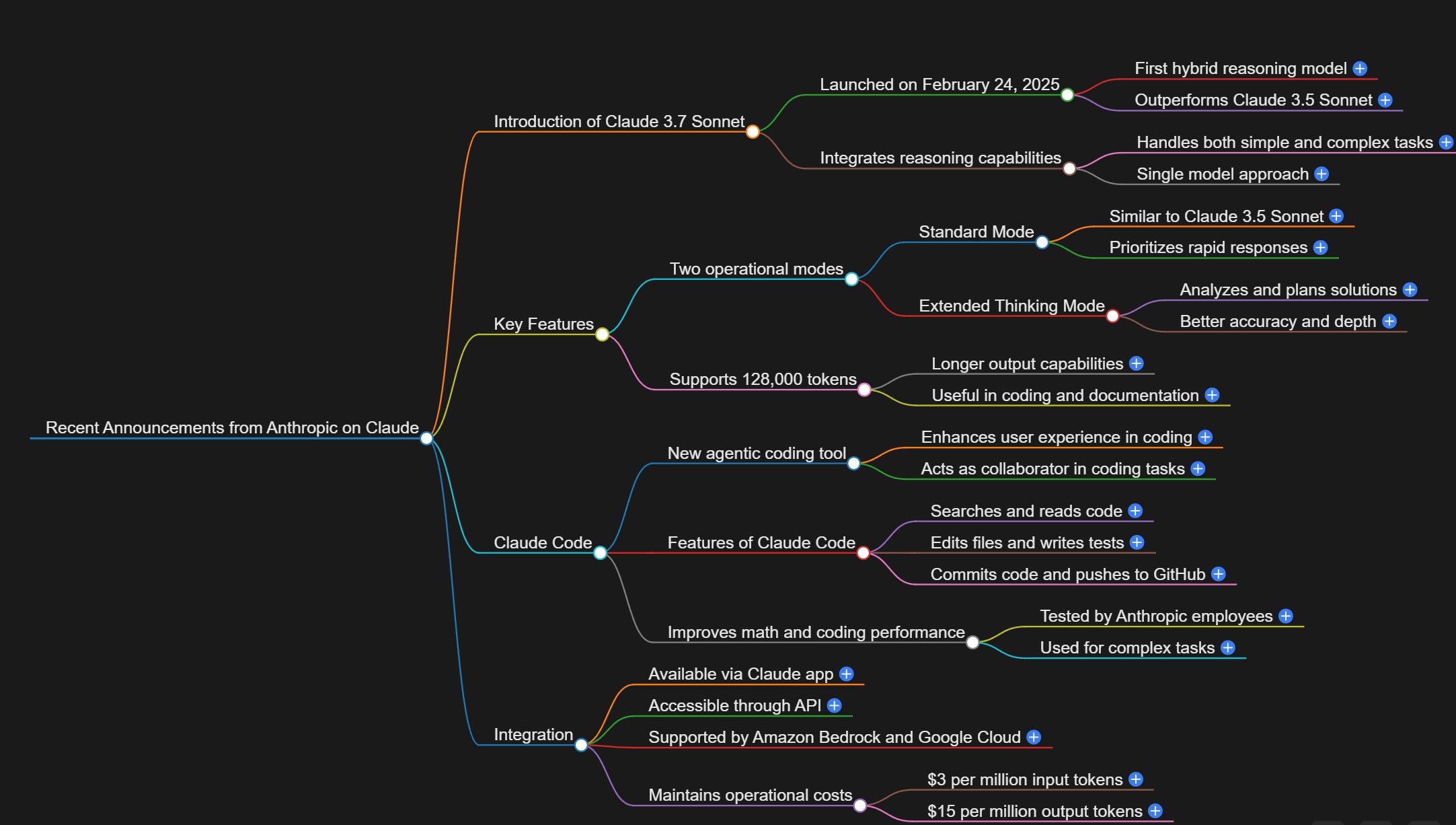Screen dimensions: 1456x825
Task: Click plus next to Edits files and writes tests
Action: point(1137,542)
